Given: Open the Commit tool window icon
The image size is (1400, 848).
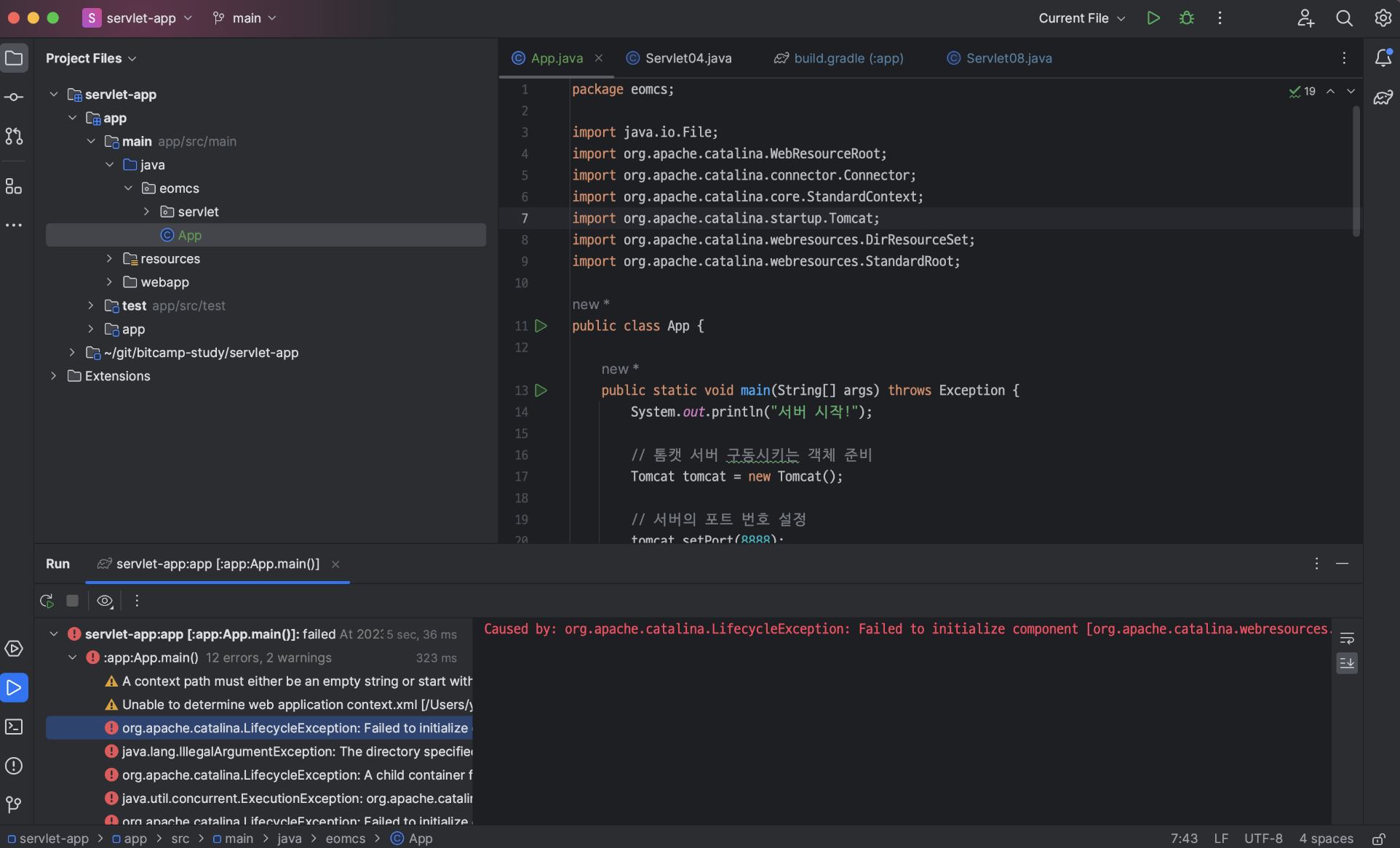Looking at the screenshot, I should 14,97.
